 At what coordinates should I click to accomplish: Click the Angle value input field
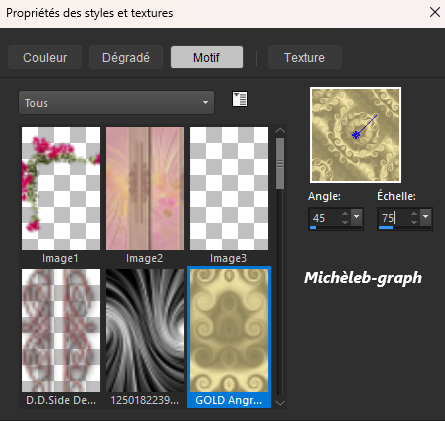[325, 218]
